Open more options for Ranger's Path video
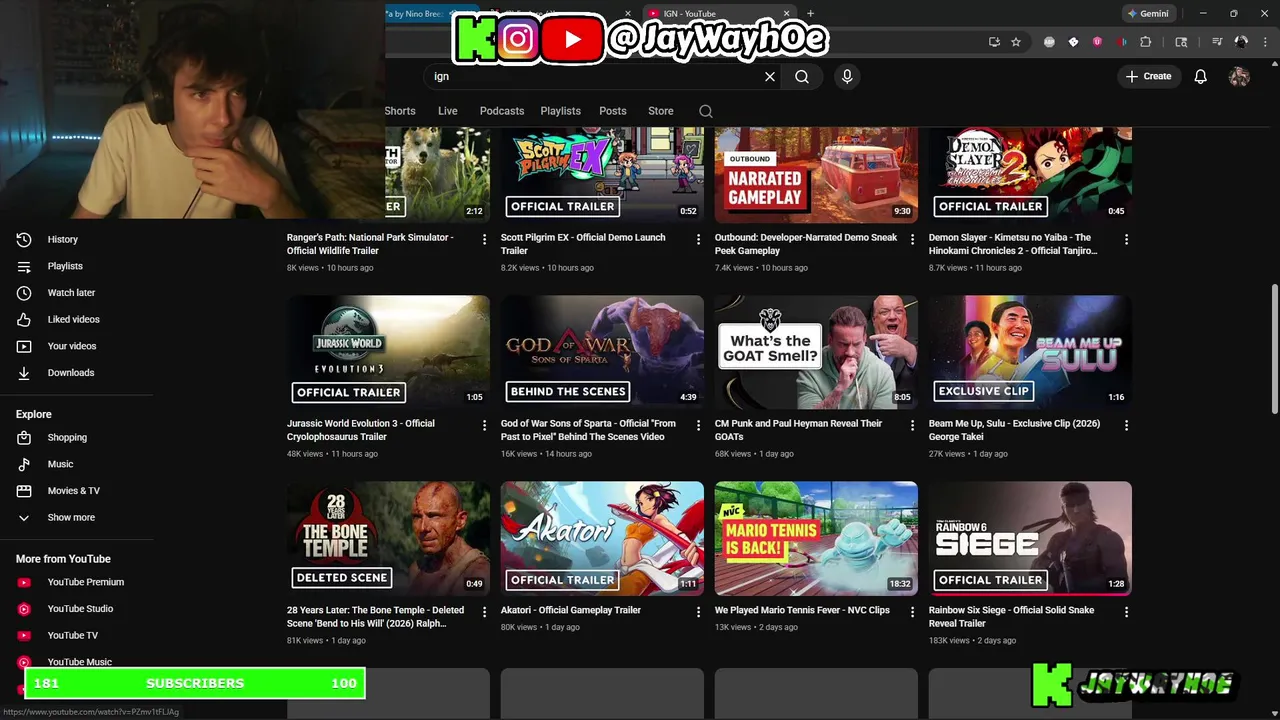Screen dimensions: 1280x720 coord(484,240)
